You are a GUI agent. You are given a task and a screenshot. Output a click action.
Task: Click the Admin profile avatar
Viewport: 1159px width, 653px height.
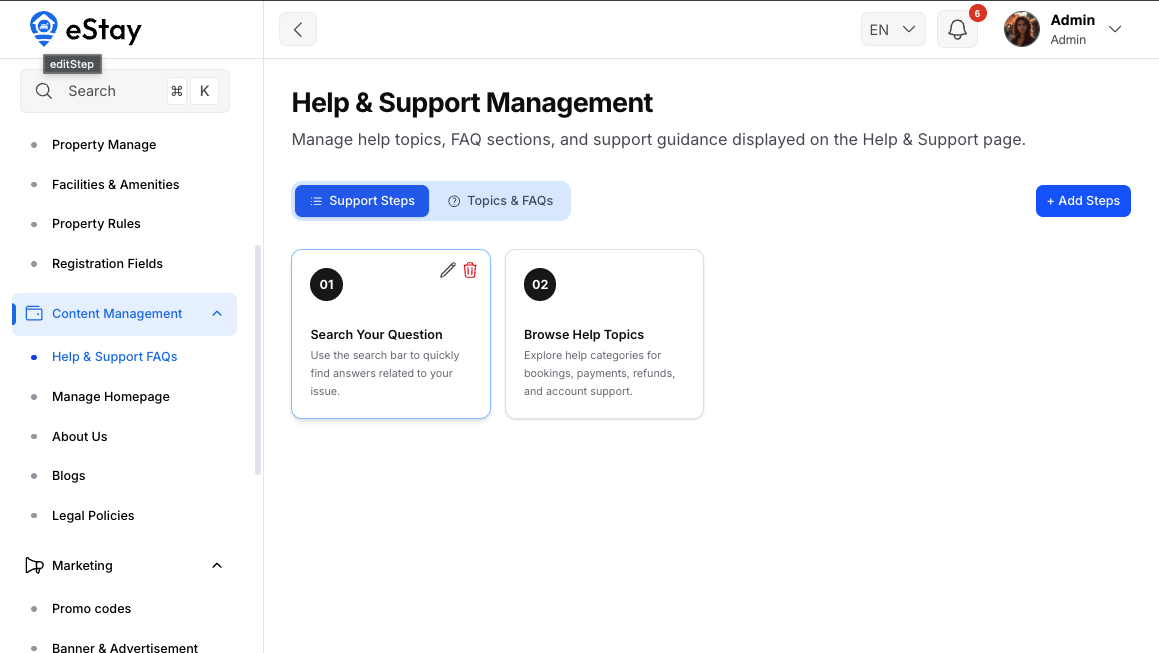(x=1022, y=30)
